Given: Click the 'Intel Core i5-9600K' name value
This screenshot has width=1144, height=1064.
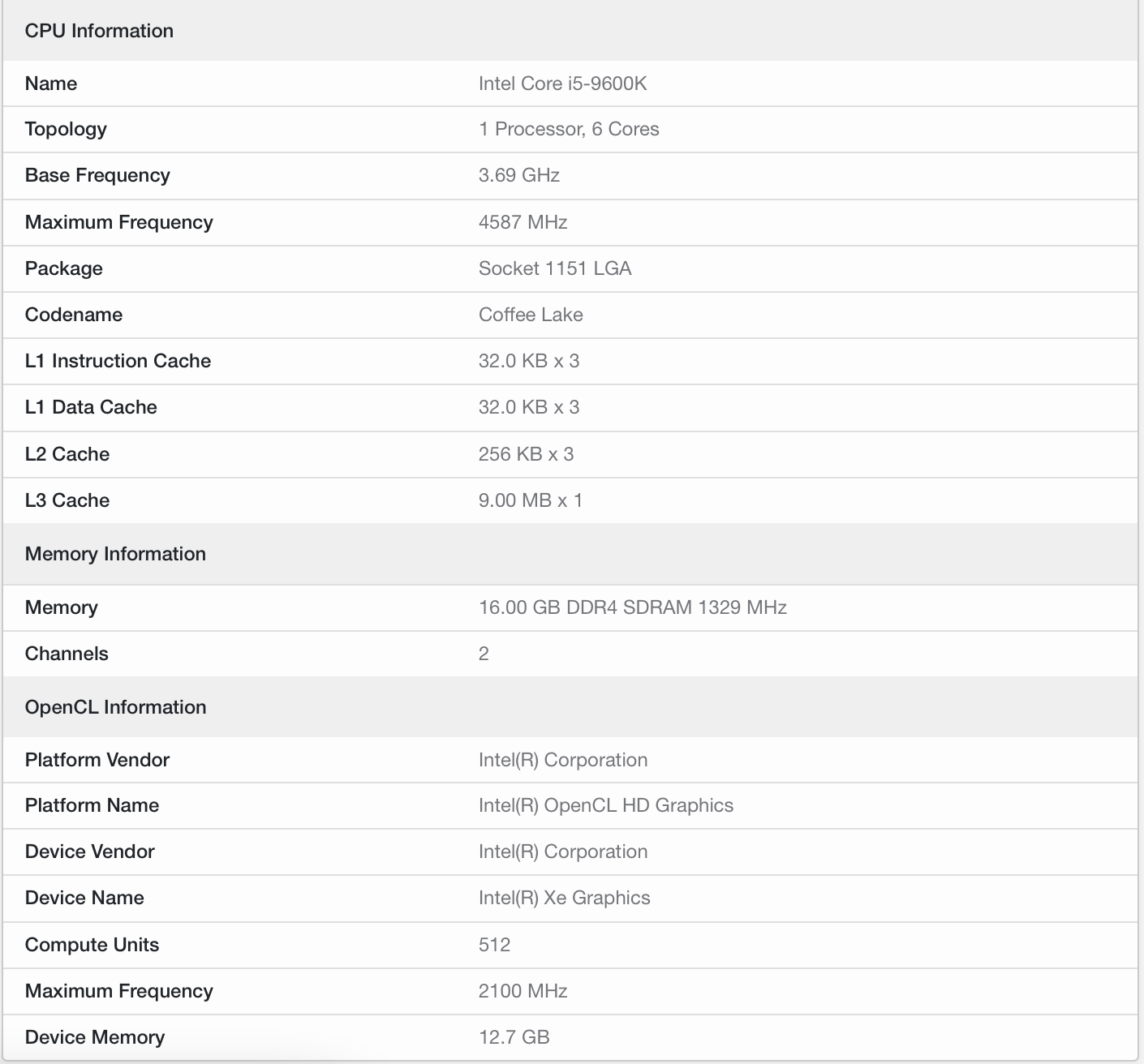Looking at the screenshot, I should tap(562, 84).
